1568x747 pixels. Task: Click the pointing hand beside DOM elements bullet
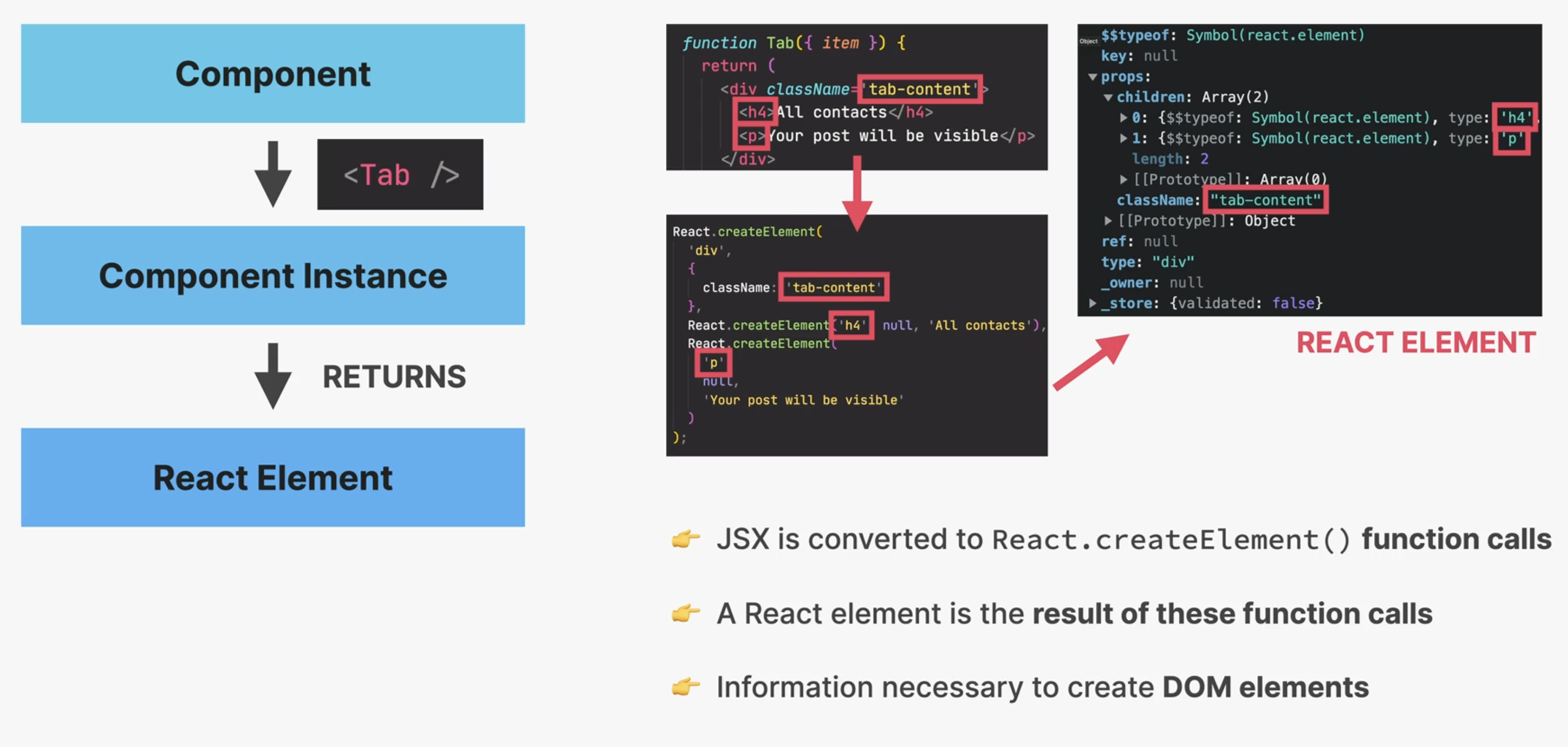click(685, 687)
